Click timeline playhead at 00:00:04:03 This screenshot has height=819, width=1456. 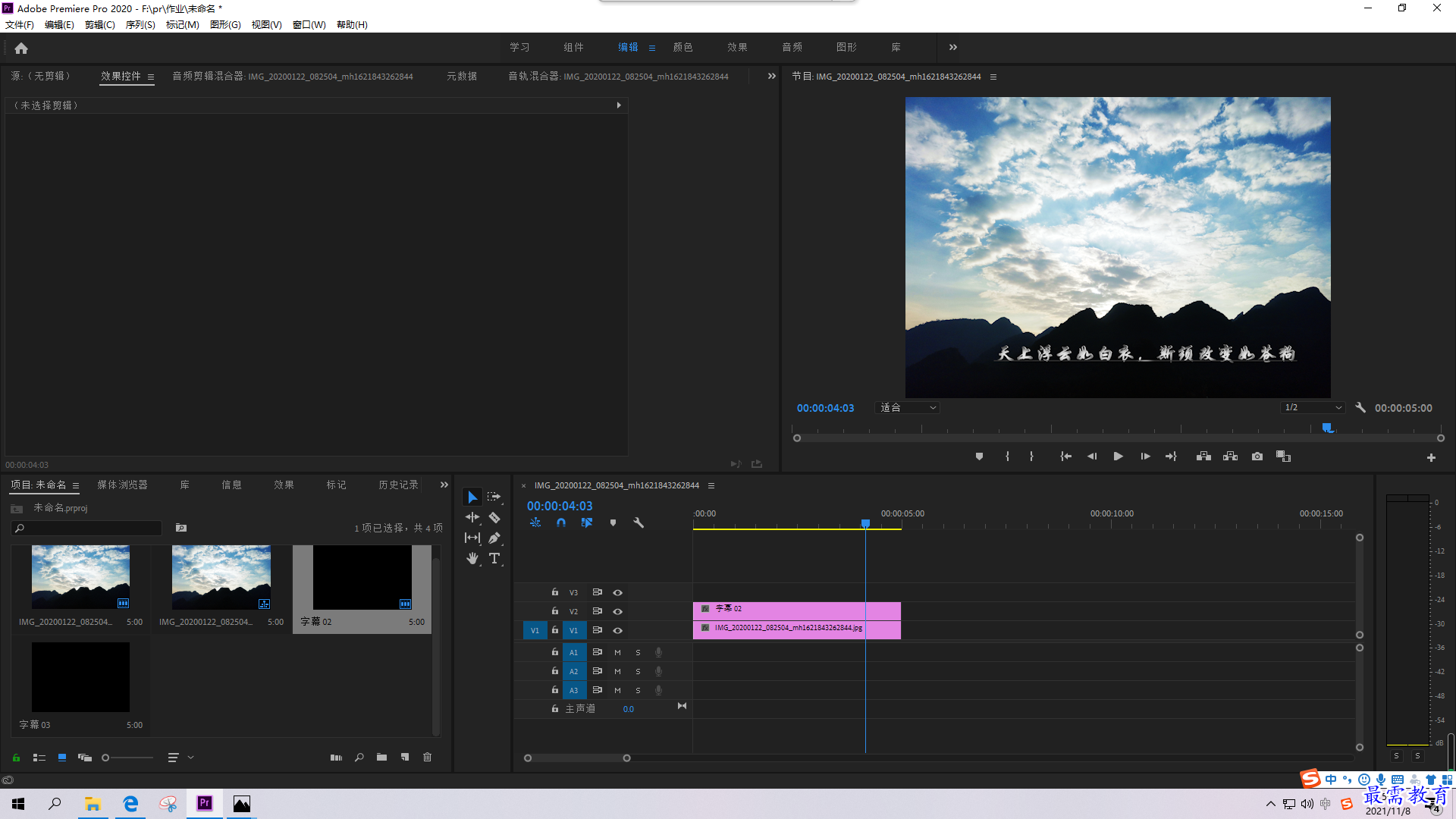pos(865,523)
